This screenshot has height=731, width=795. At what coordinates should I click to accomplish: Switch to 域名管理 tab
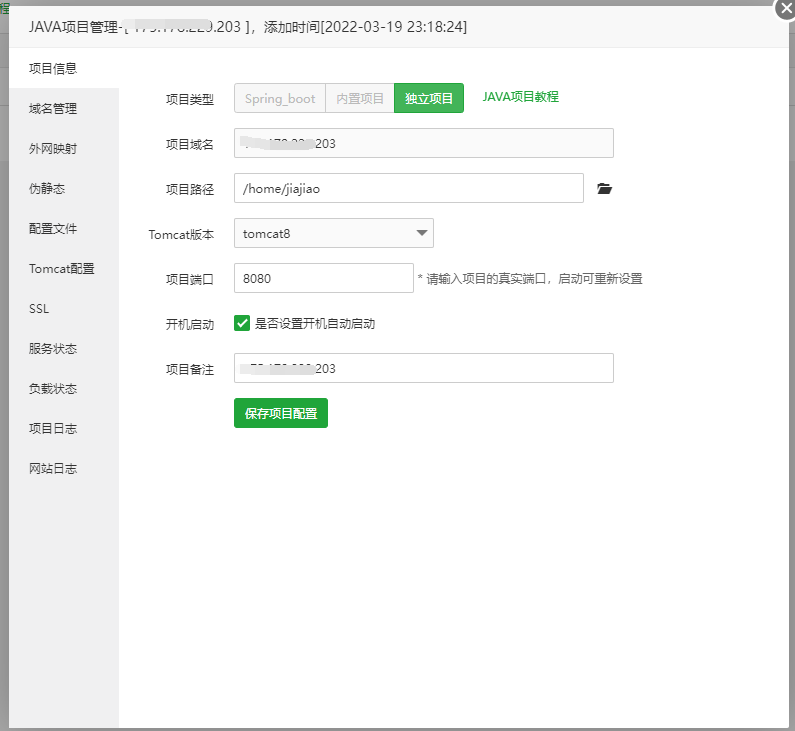pyautogui.click(x=64, y=108)
